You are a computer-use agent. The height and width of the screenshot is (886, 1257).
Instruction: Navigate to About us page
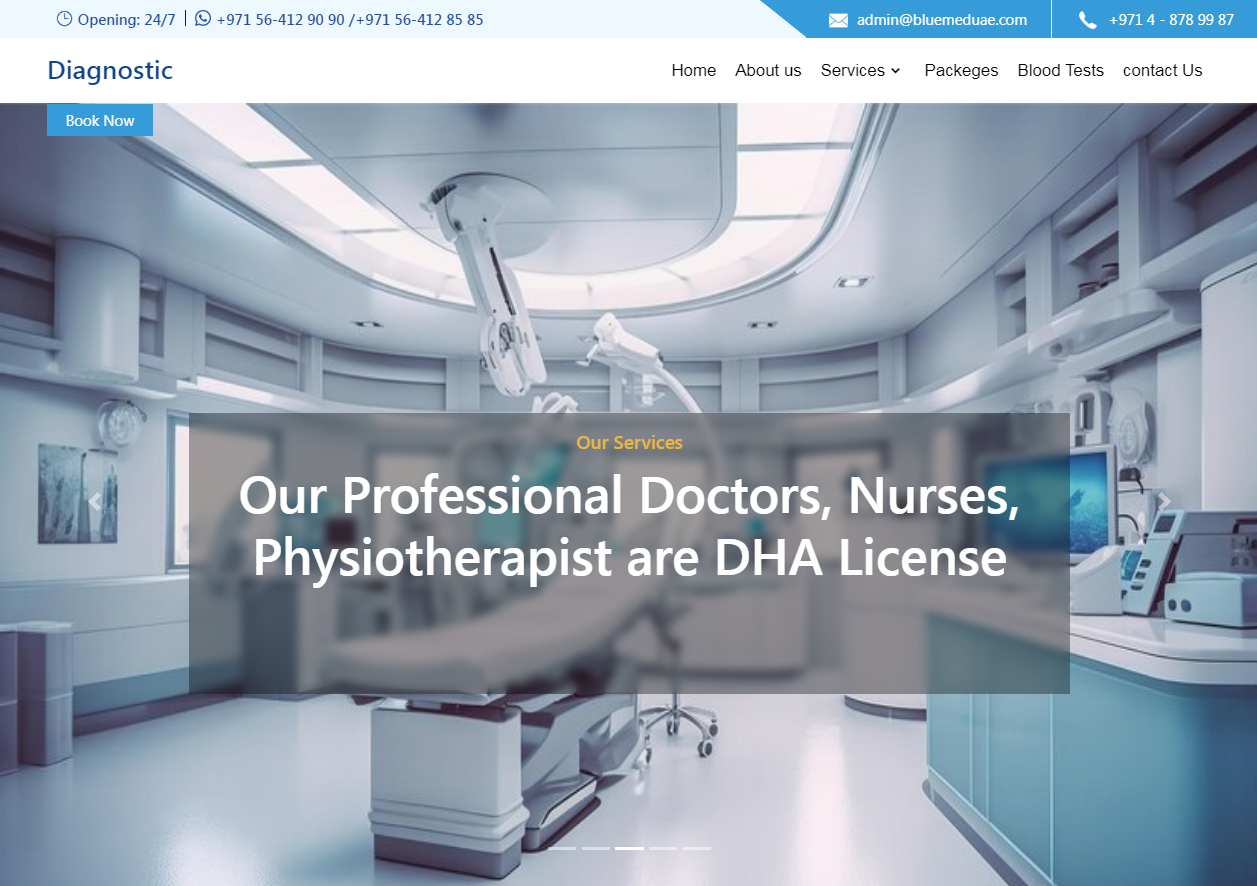click(768, 70)
